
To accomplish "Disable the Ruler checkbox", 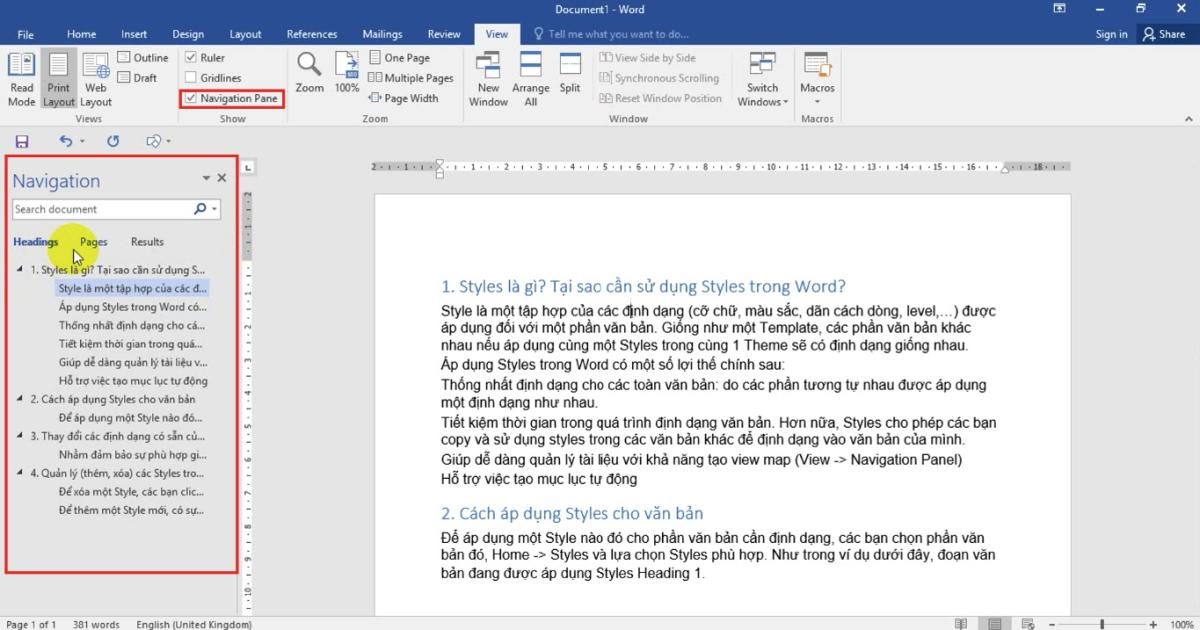I will [191, 58].
